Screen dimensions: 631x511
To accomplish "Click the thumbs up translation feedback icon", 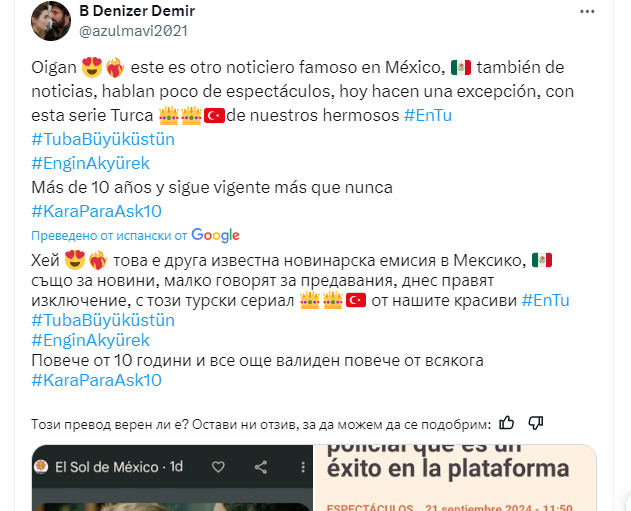I will [507, 423].
